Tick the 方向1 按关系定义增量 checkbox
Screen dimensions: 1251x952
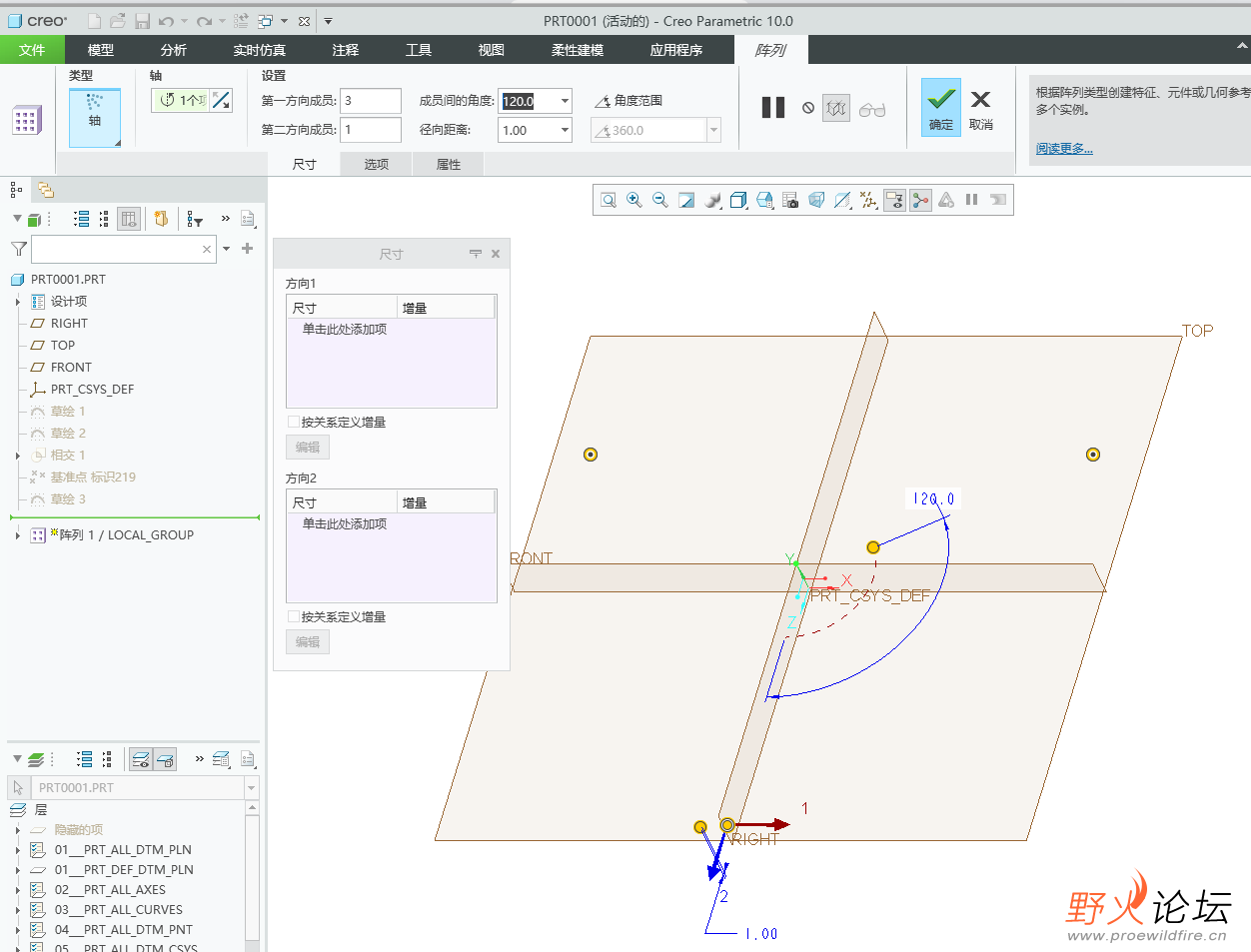coord(294,422)
